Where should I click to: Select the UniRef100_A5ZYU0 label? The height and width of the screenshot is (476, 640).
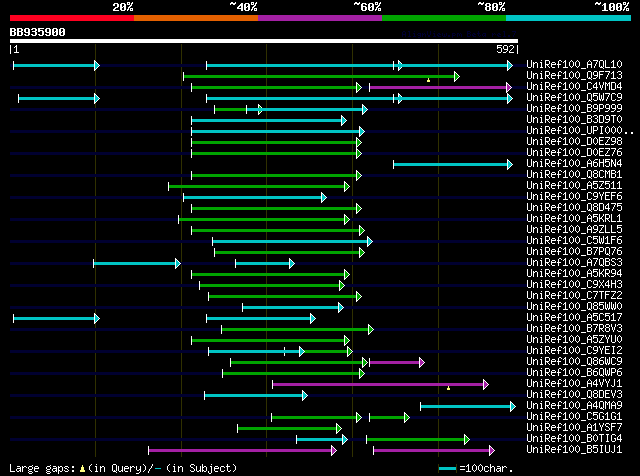574,340
